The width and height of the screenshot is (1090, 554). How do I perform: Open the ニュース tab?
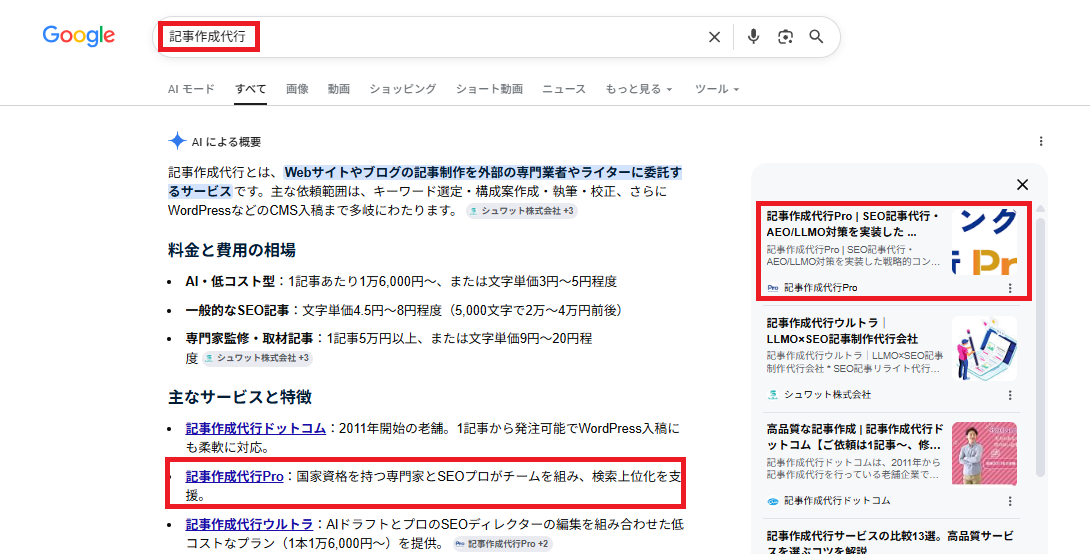[564, 89]
